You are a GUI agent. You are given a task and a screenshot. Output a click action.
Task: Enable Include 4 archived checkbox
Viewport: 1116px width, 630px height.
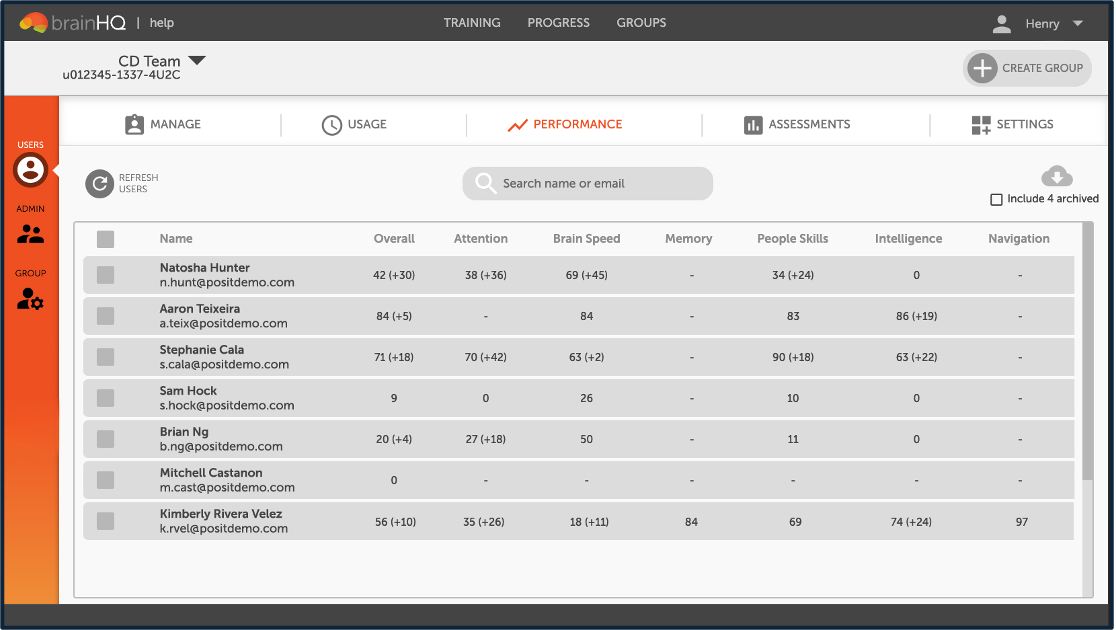pyautogui.click(x=996, y=199)
